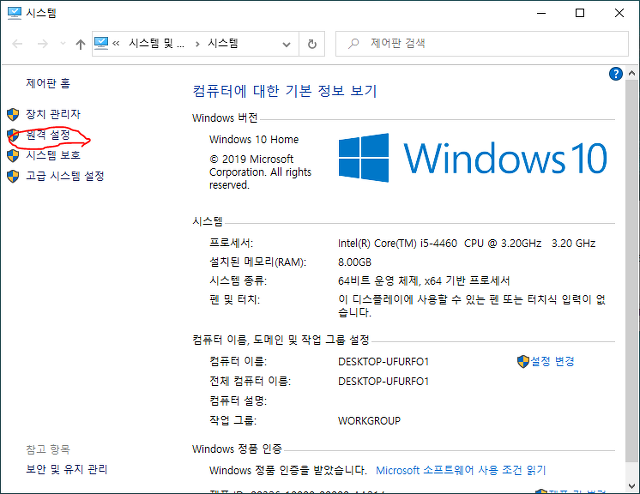This screenshot has width=640, height=494.
Task: Click the scrollbar down arrow
Action: click(x=632, y=486)
